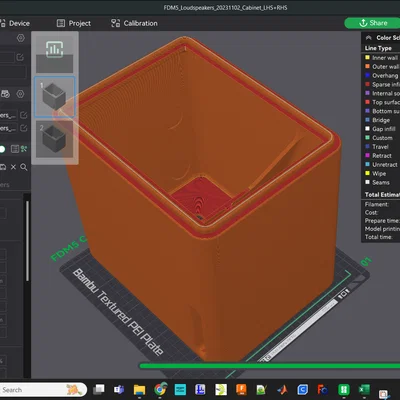This screenshot has height=400, width=400.
Task: Click the Bambu Textured PEI Plate label
Action: click(x=118, y=312)
